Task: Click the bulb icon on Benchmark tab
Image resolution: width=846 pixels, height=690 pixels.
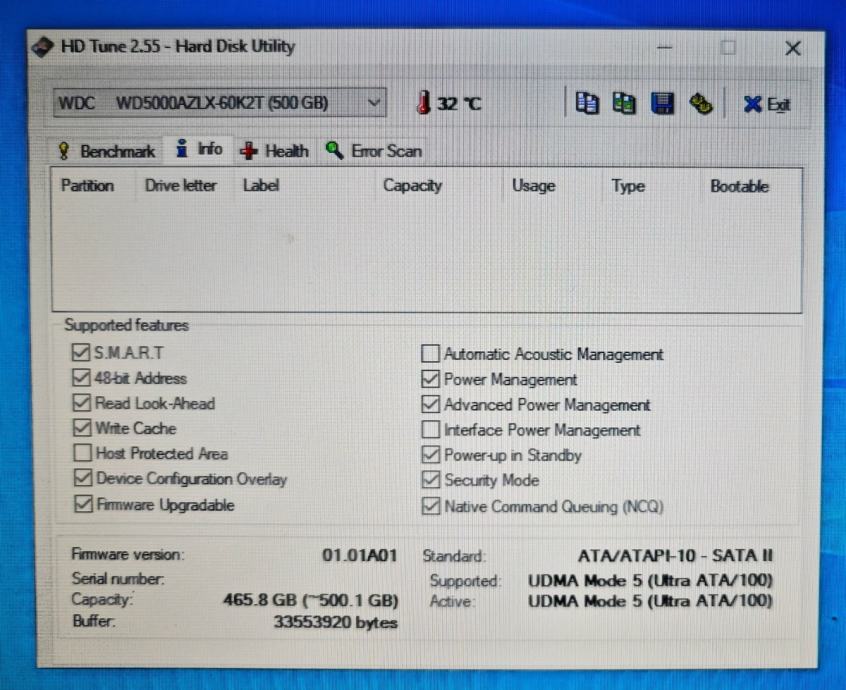Action: click(64, 151)
